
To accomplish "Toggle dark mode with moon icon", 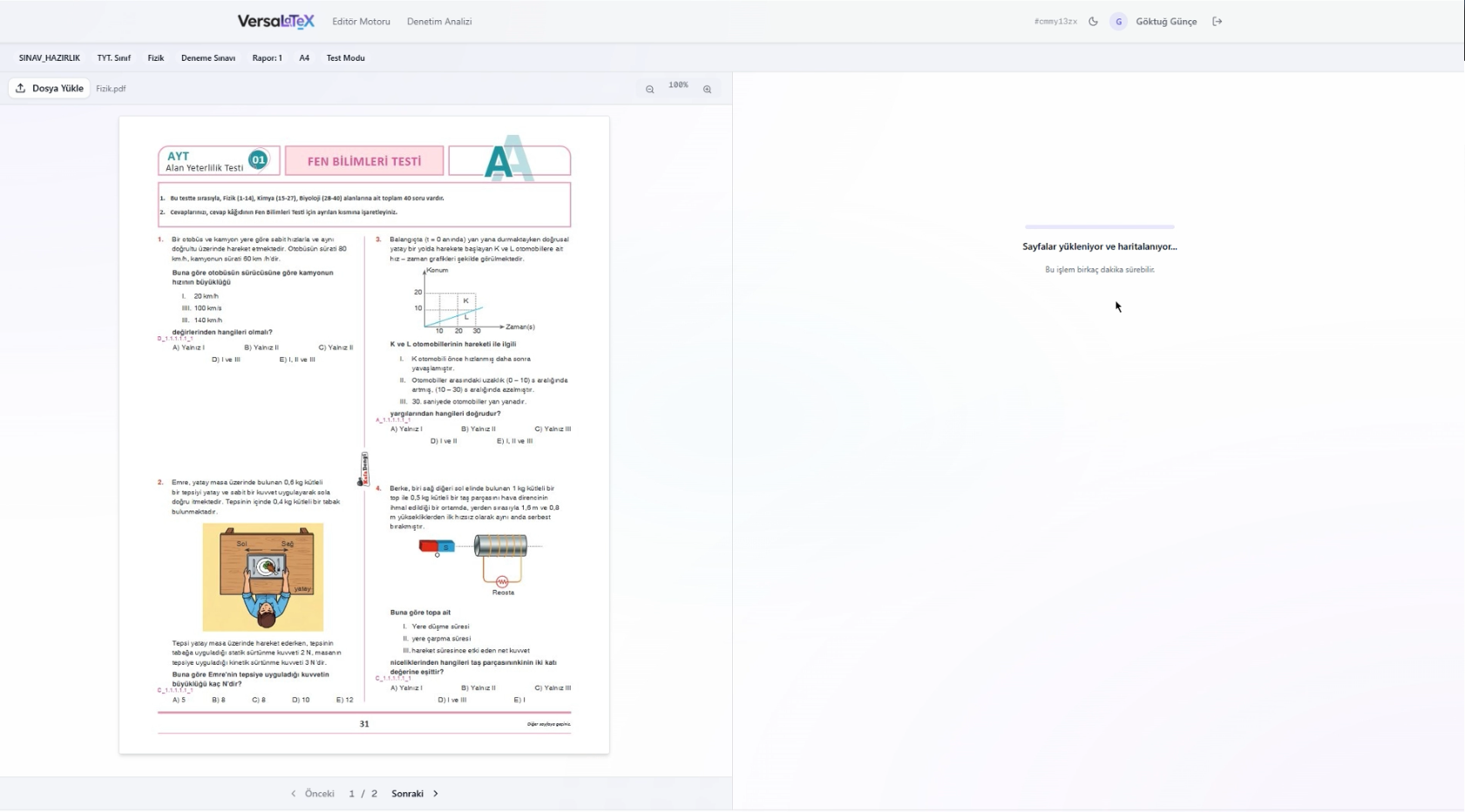I will point(1093,22).
